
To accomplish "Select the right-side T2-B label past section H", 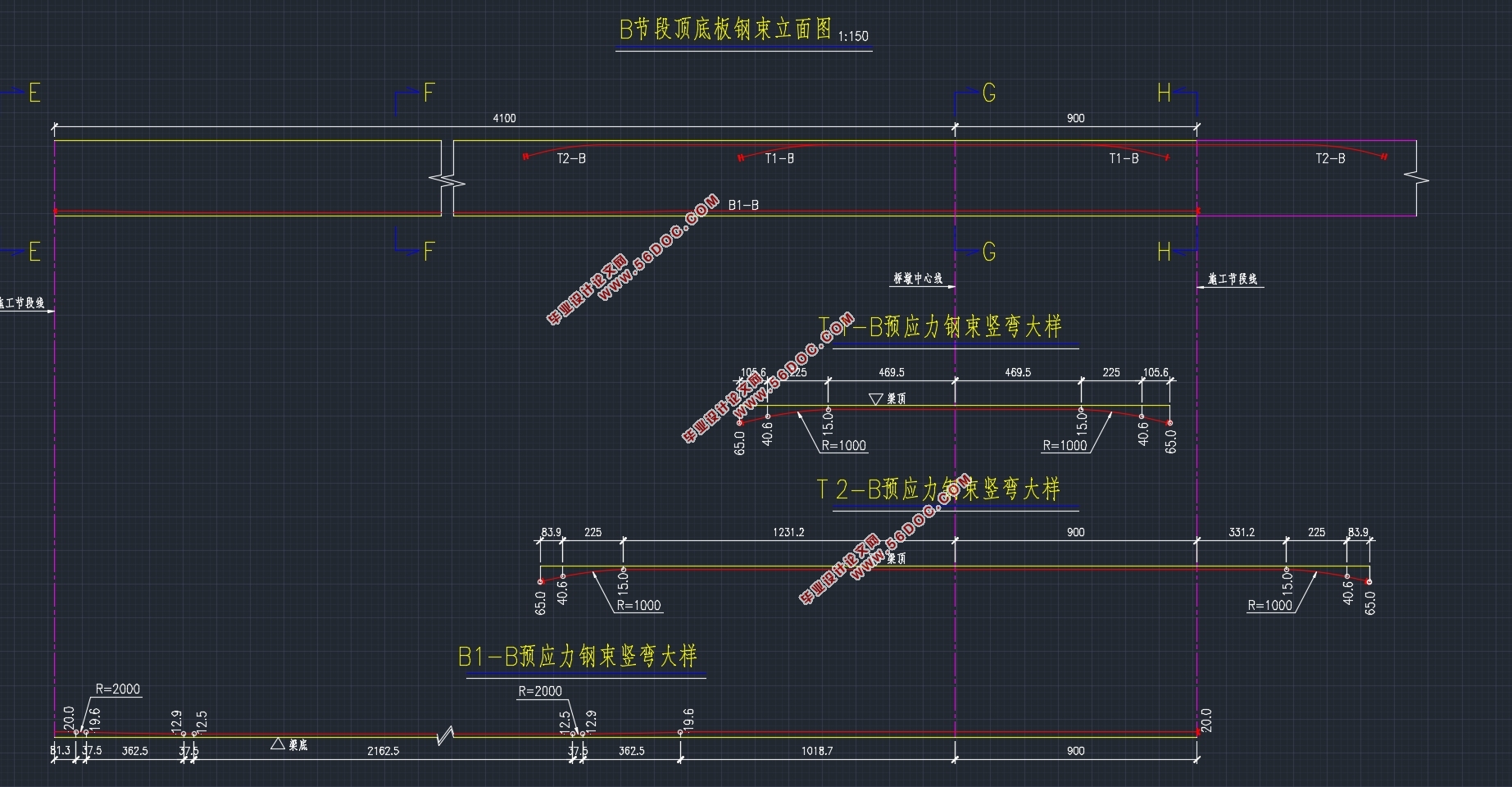I will point(1330,159).
